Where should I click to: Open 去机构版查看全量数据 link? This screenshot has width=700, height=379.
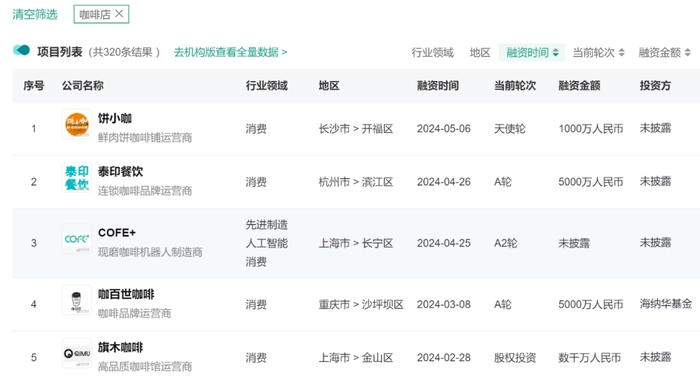pyautogui.click(x=230, y=52)
